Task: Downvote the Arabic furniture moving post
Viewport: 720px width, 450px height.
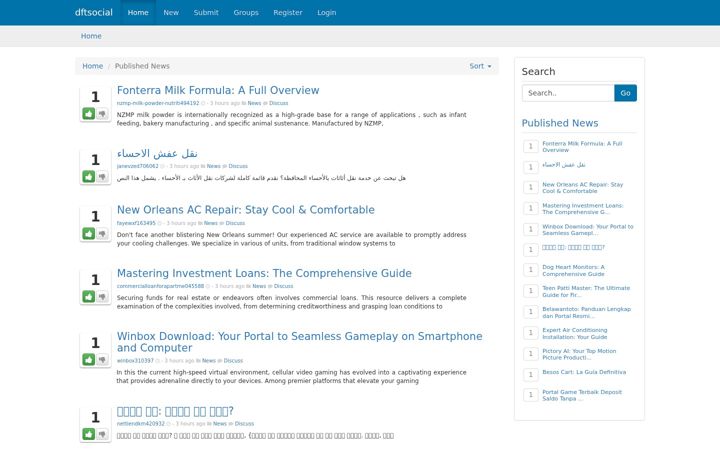Action: click(102, 176)
